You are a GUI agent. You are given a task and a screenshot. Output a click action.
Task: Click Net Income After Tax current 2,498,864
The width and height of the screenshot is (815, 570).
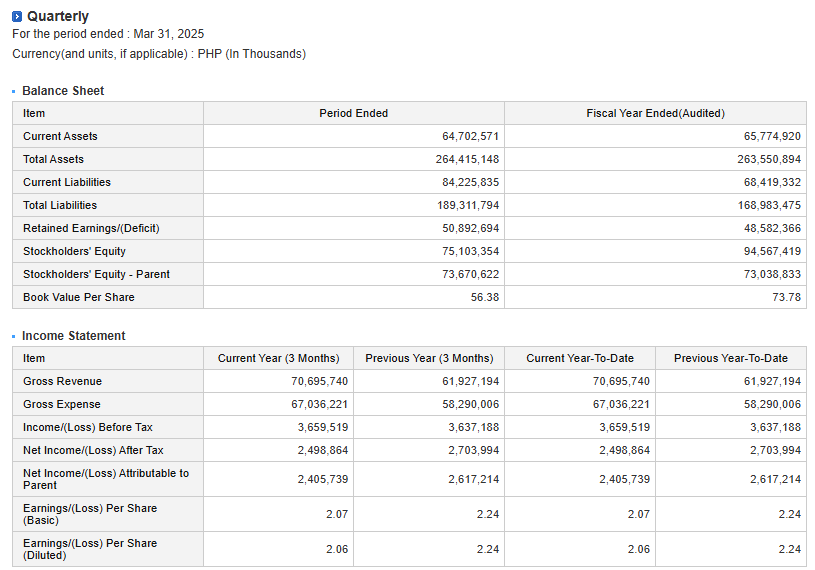click(x=323, y=450)
